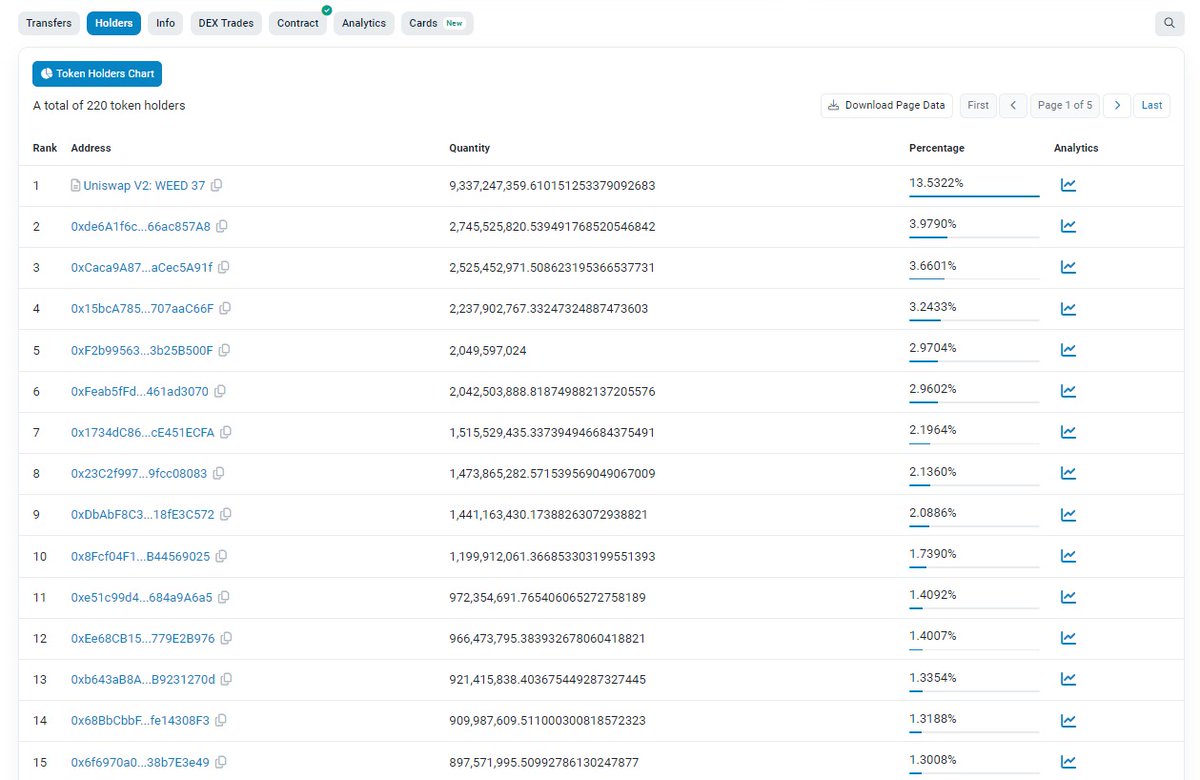This screenshot has height=780, width=1200.
Task: Open holder address 0xCaca9A87...aCec5A91f
Action: pyautogui.click(x=142, y=267)
